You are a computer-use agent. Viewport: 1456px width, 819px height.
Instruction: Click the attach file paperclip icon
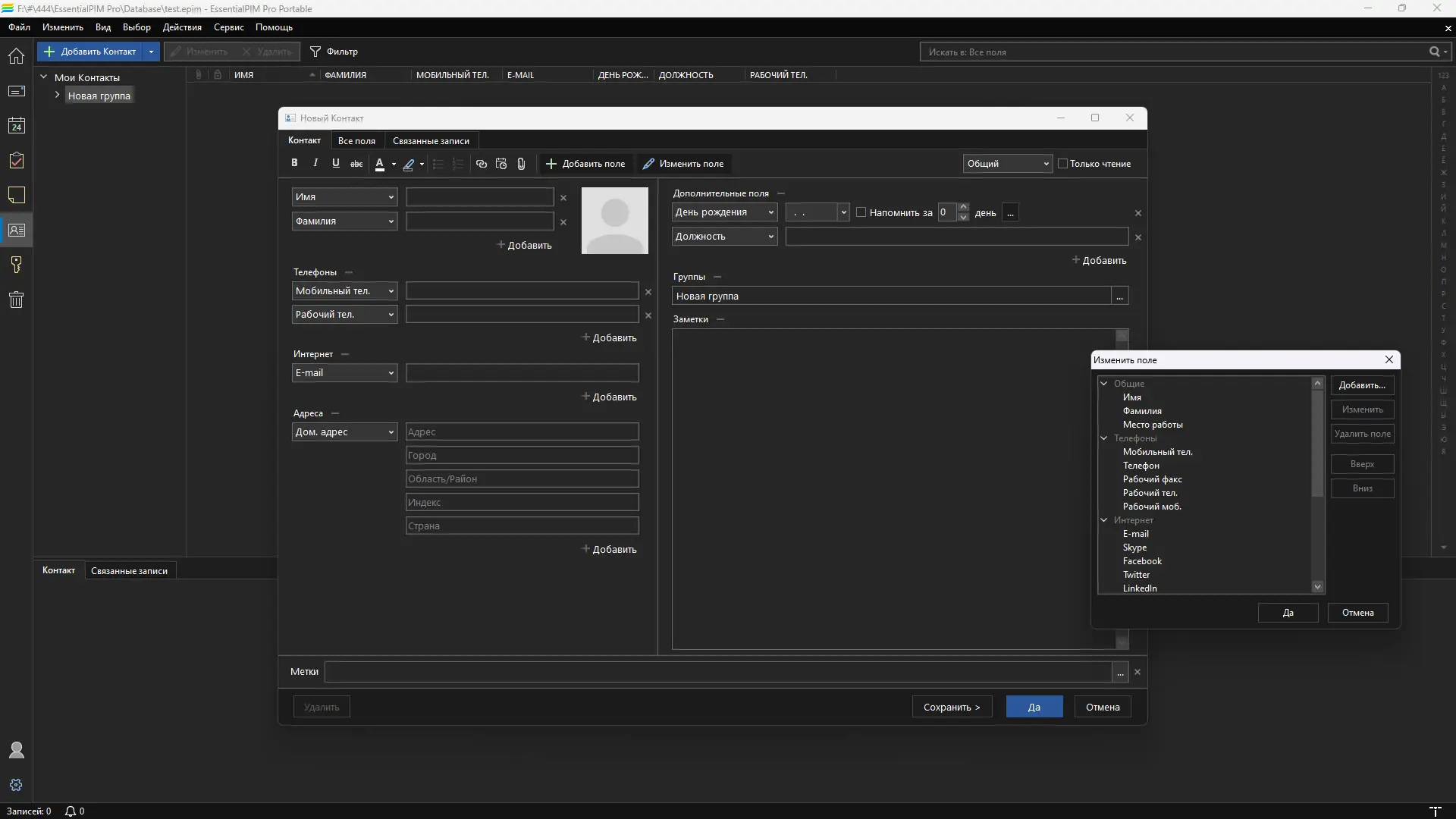point(521,164)
